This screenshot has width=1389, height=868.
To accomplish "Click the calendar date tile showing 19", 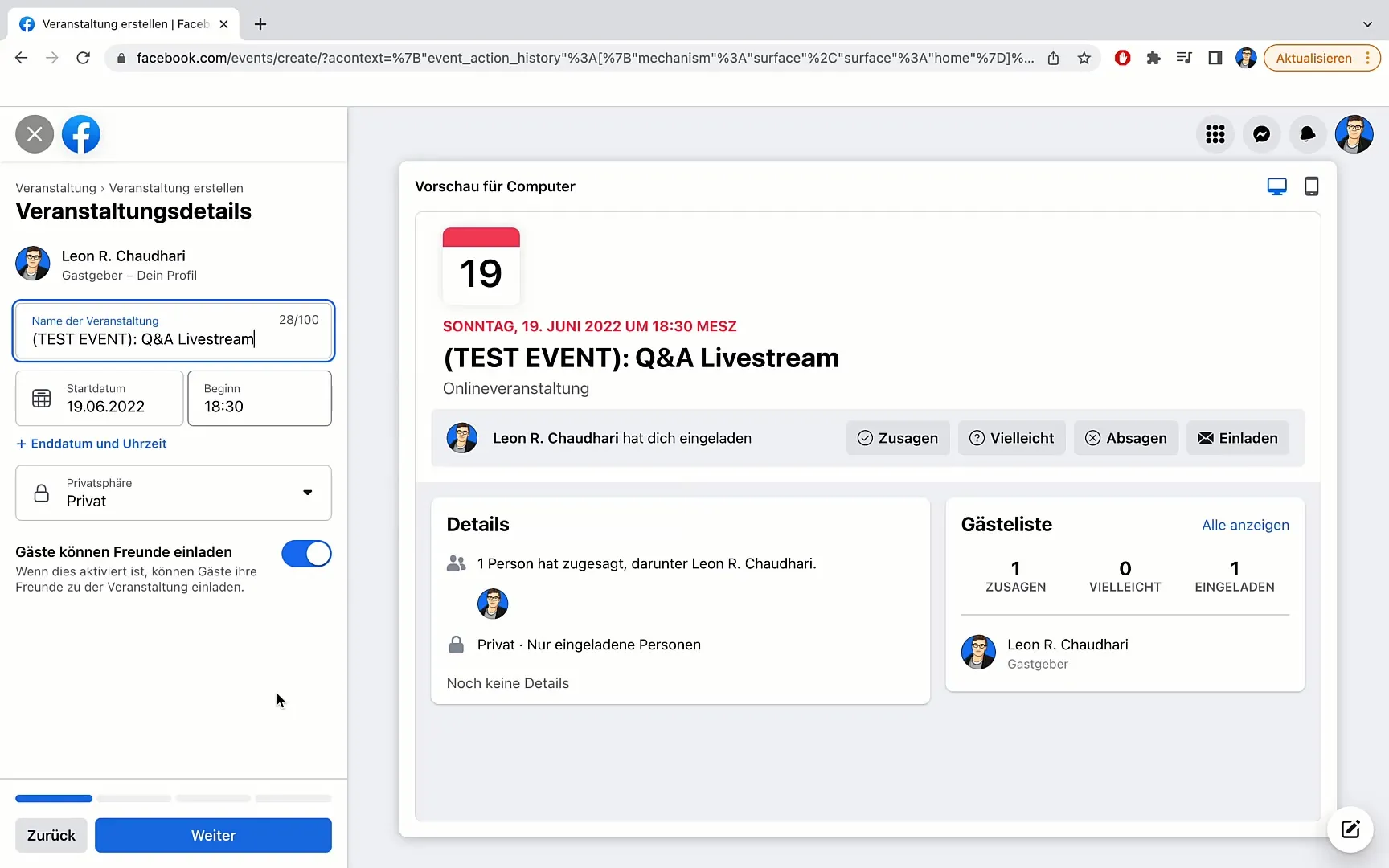I will point(481,266).
